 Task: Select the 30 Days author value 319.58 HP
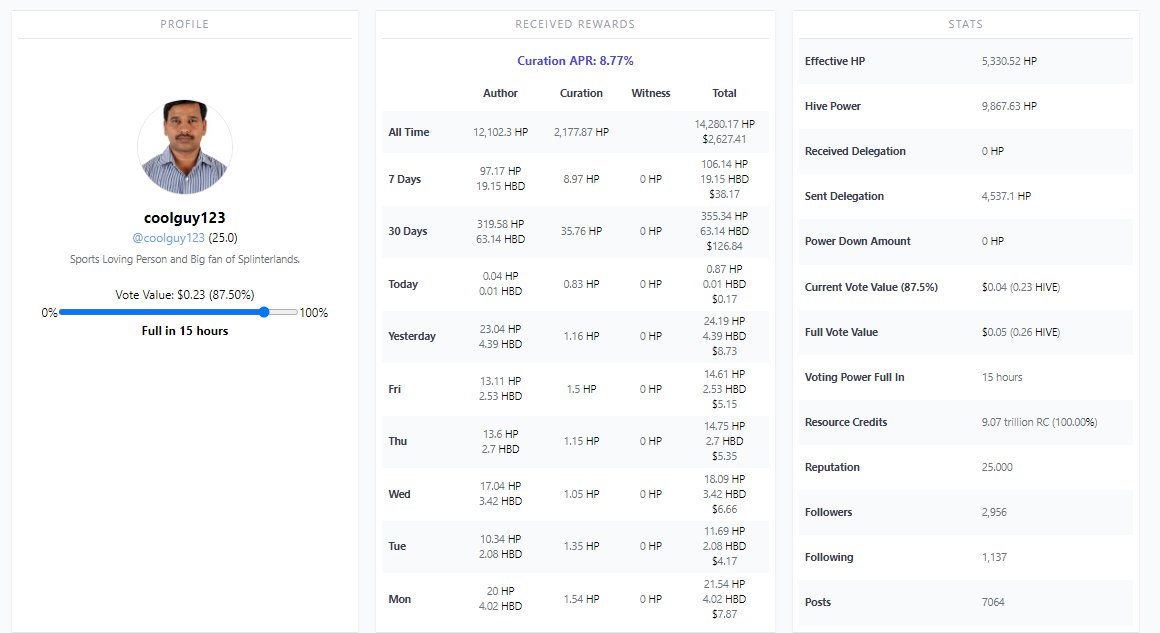500,224
